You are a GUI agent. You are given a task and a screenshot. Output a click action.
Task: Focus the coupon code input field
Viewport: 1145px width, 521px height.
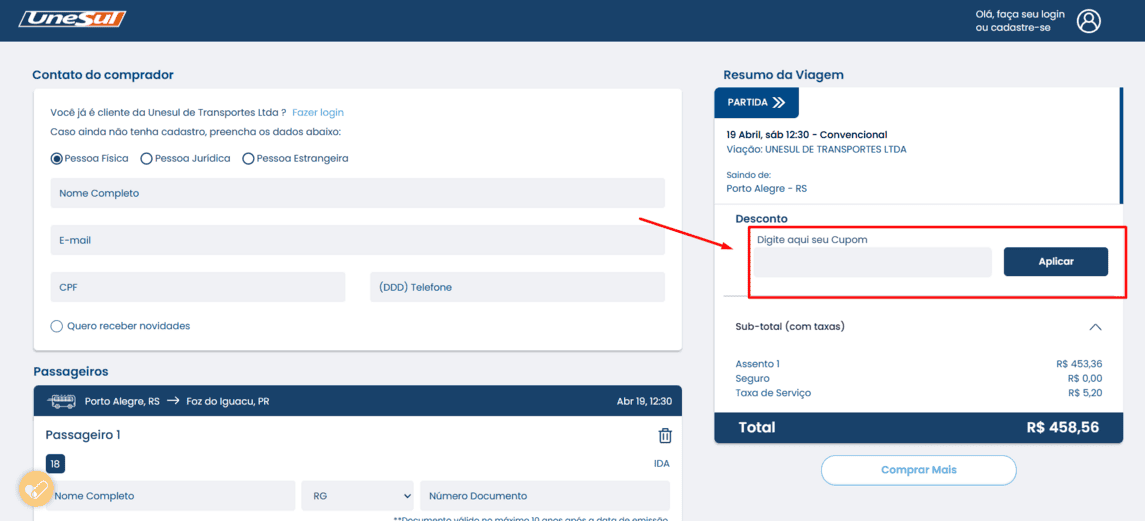tap(873, 262)
